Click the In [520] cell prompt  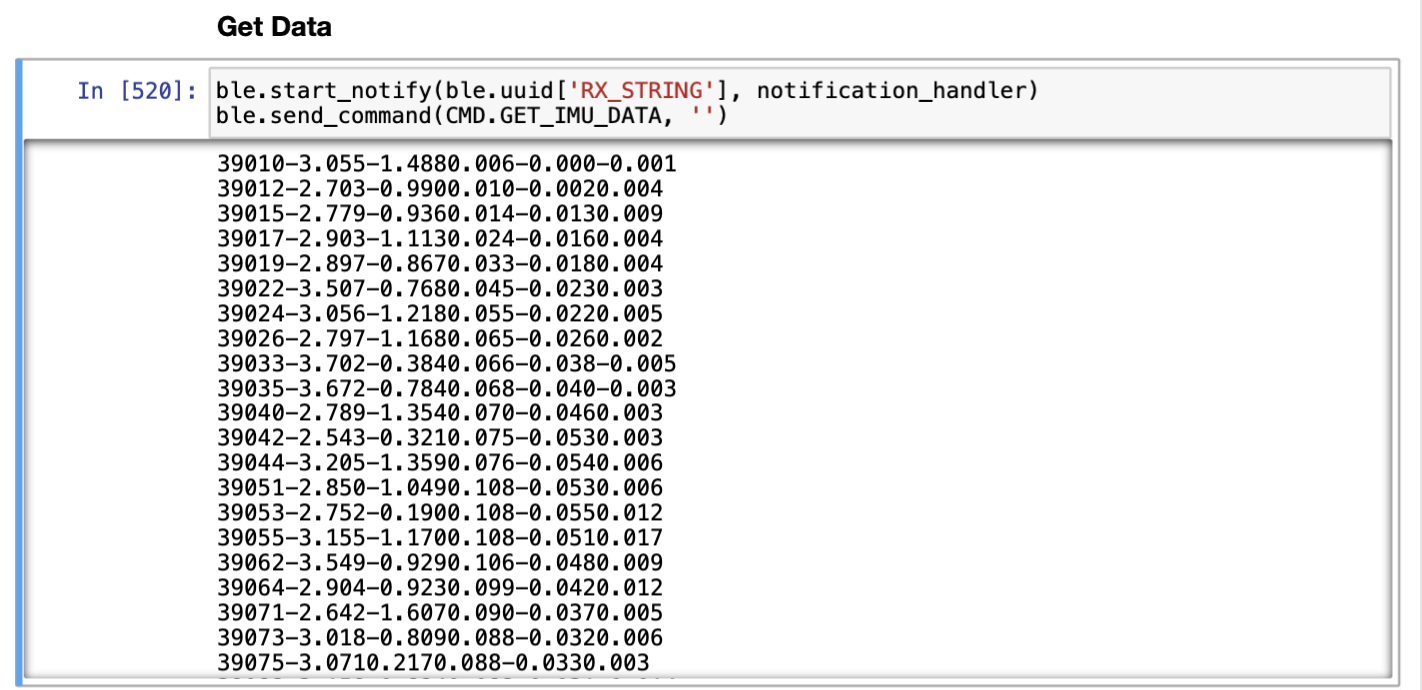coord(138,91)
